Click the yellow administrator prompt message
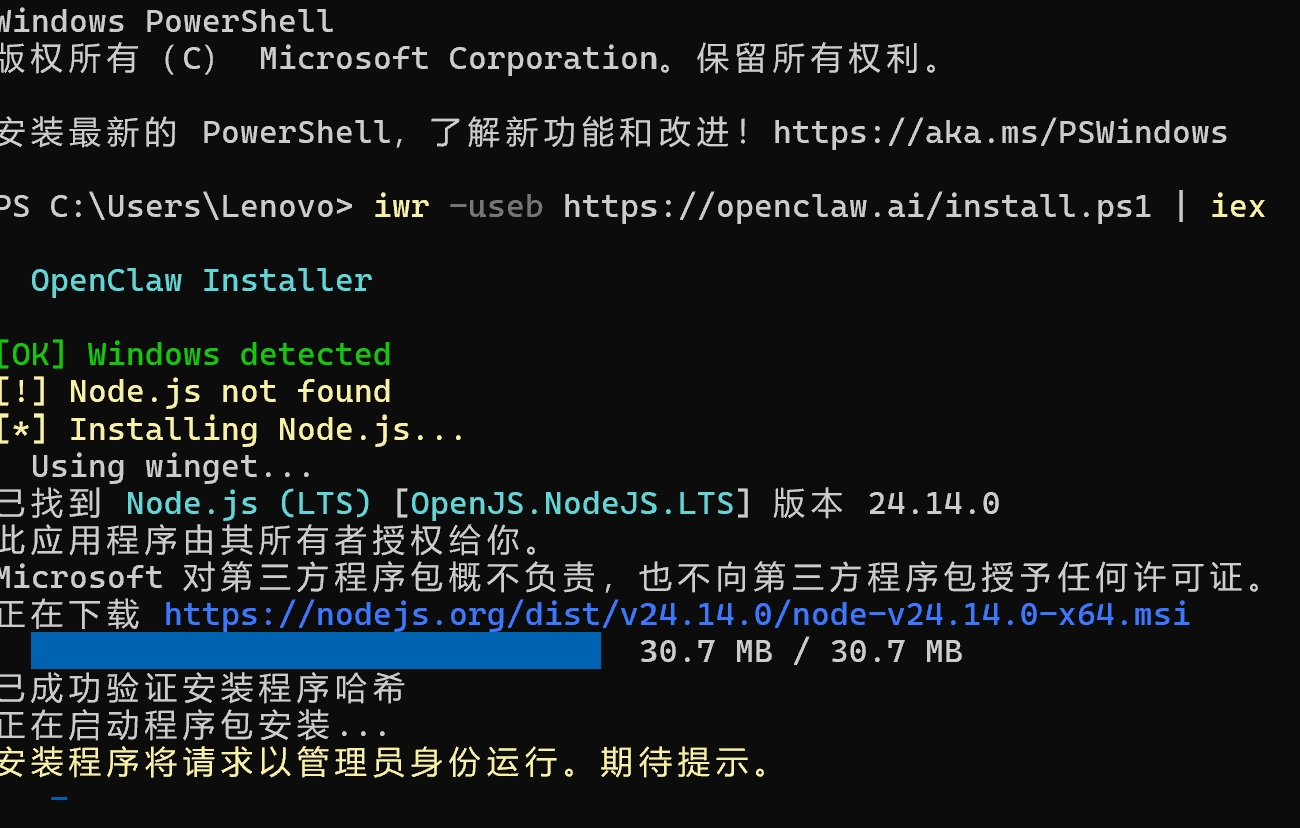This screenshot has width=1300, height=828. (x=387, y=764)
